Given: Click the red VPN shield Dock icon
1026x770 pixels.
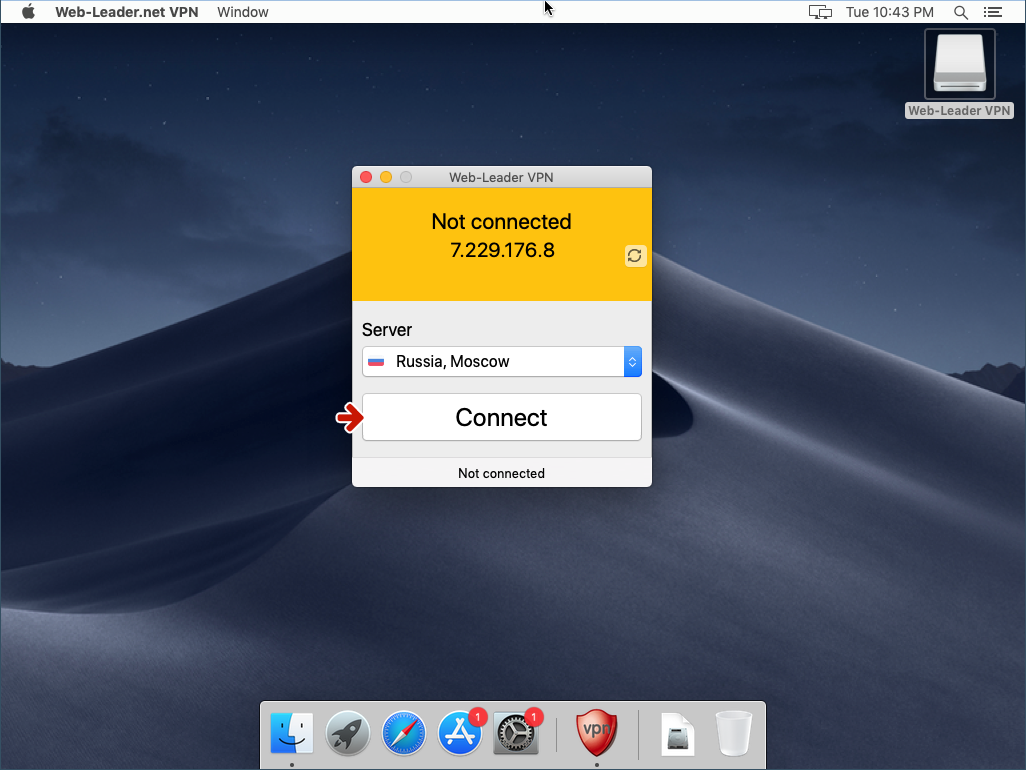Looking at the screenshot, I should [597, 733].
